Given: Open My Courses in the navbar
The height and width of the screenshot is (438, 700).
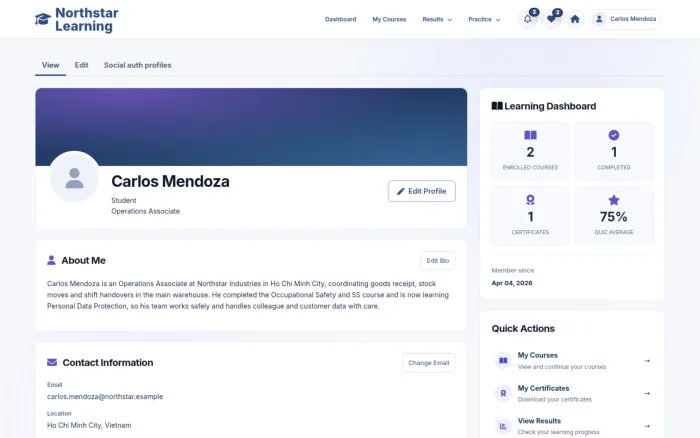Looking at the screenshot, I should 389,20.
